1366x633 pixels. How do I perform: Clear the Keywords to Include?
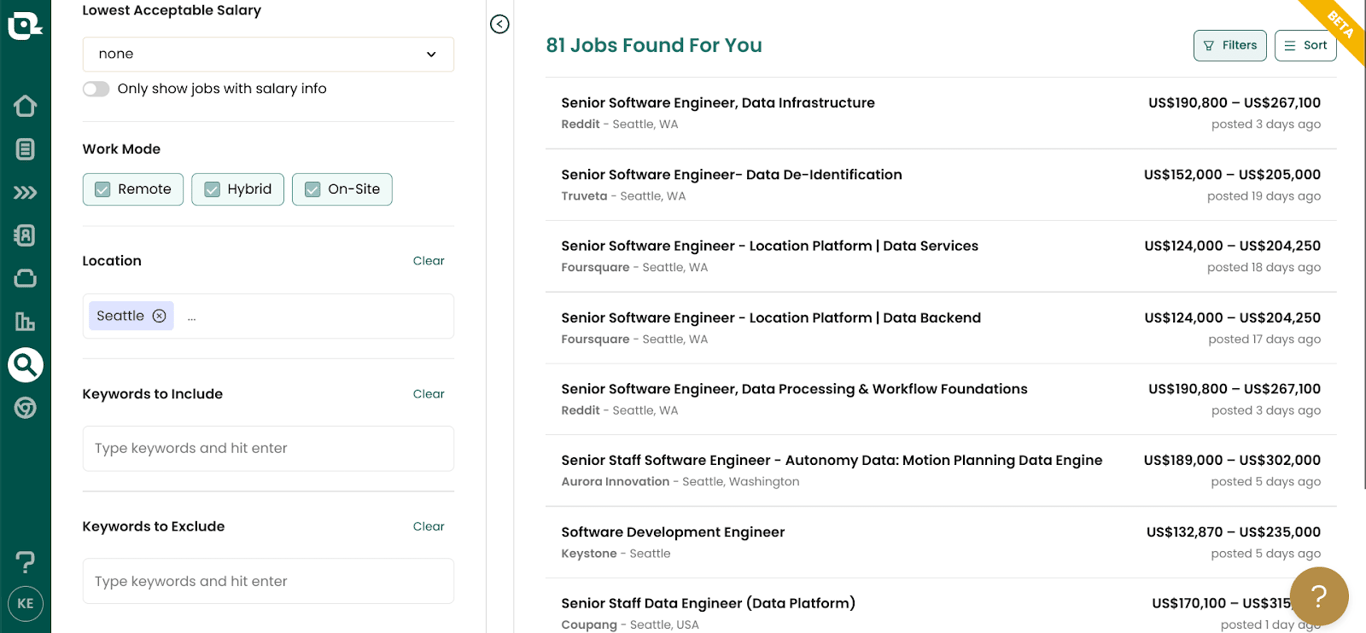point(428,394)
